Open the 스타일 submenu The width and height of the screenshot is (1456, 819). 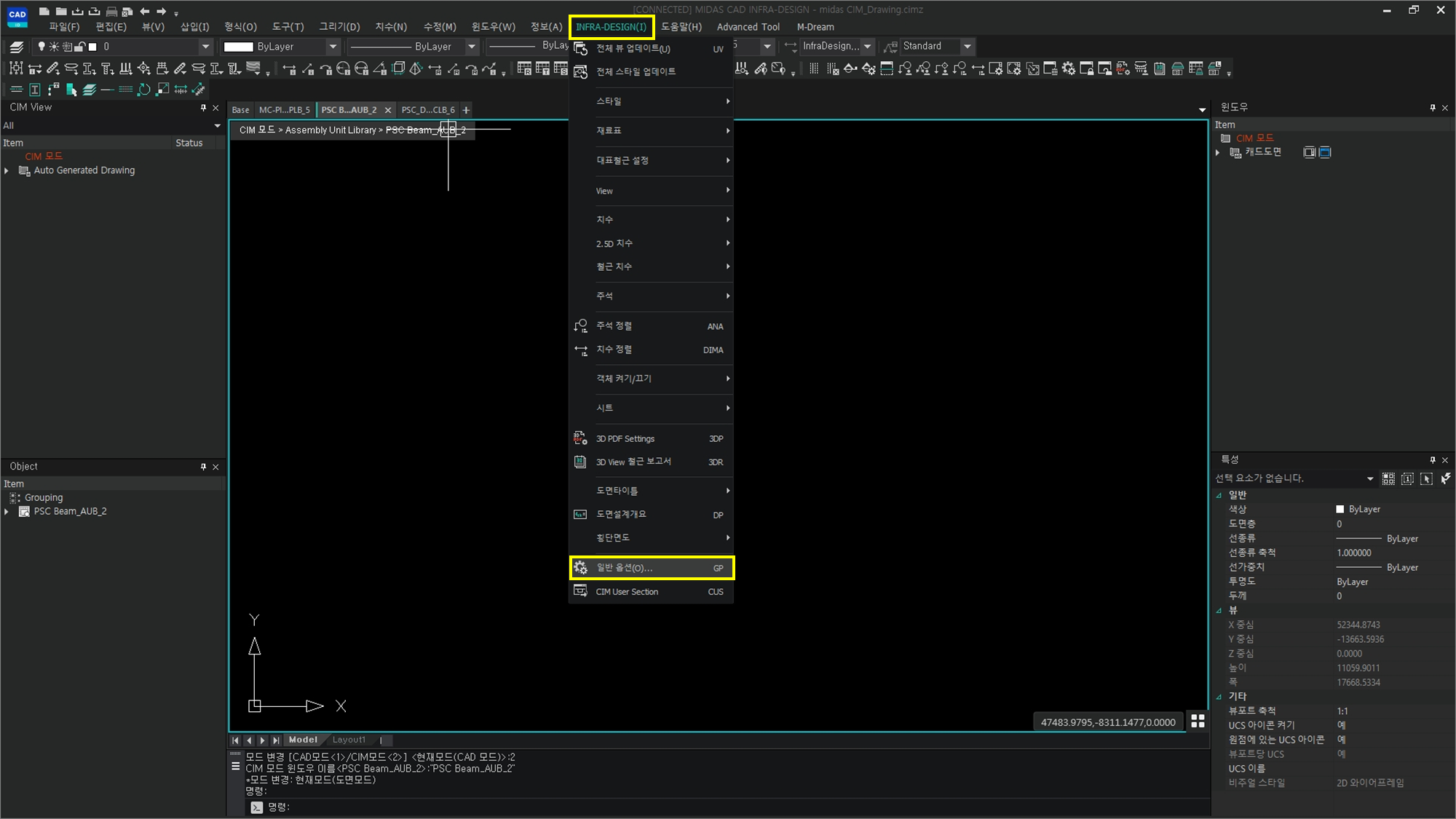pos(652,101)
